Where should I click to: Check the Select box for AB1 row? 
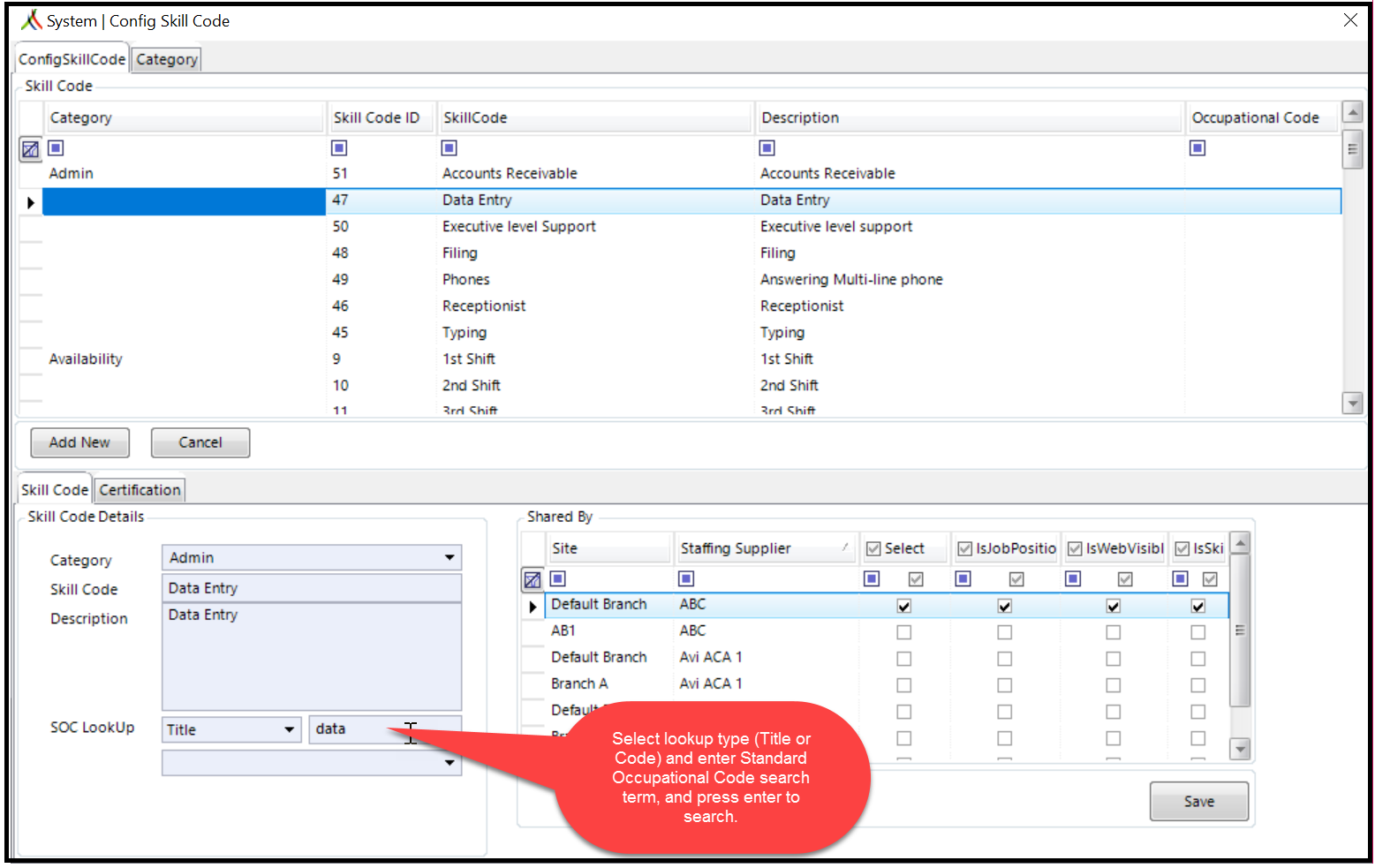click(903, 632)
